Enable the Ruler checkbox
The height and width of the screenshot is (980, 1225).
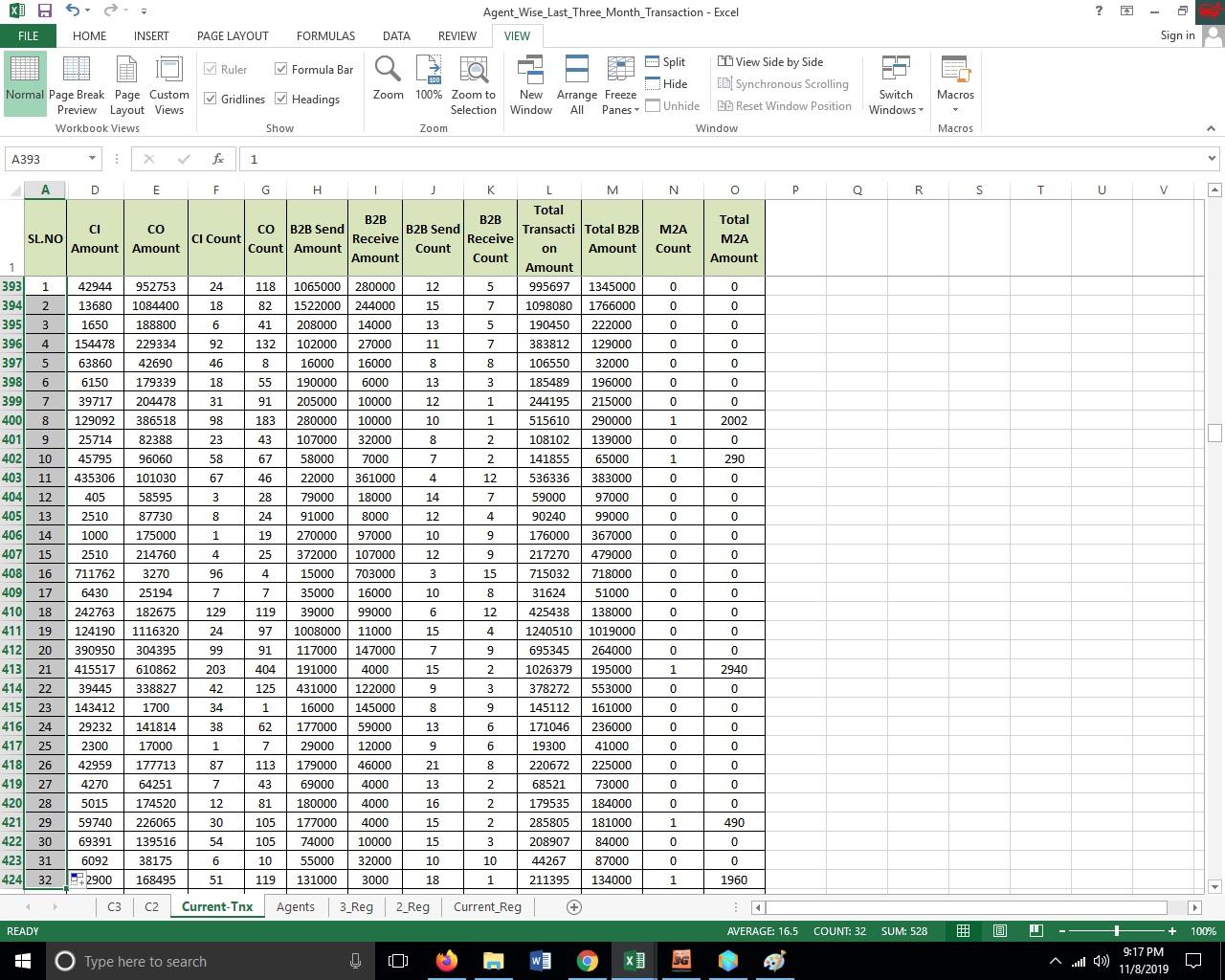pos(211,69)
